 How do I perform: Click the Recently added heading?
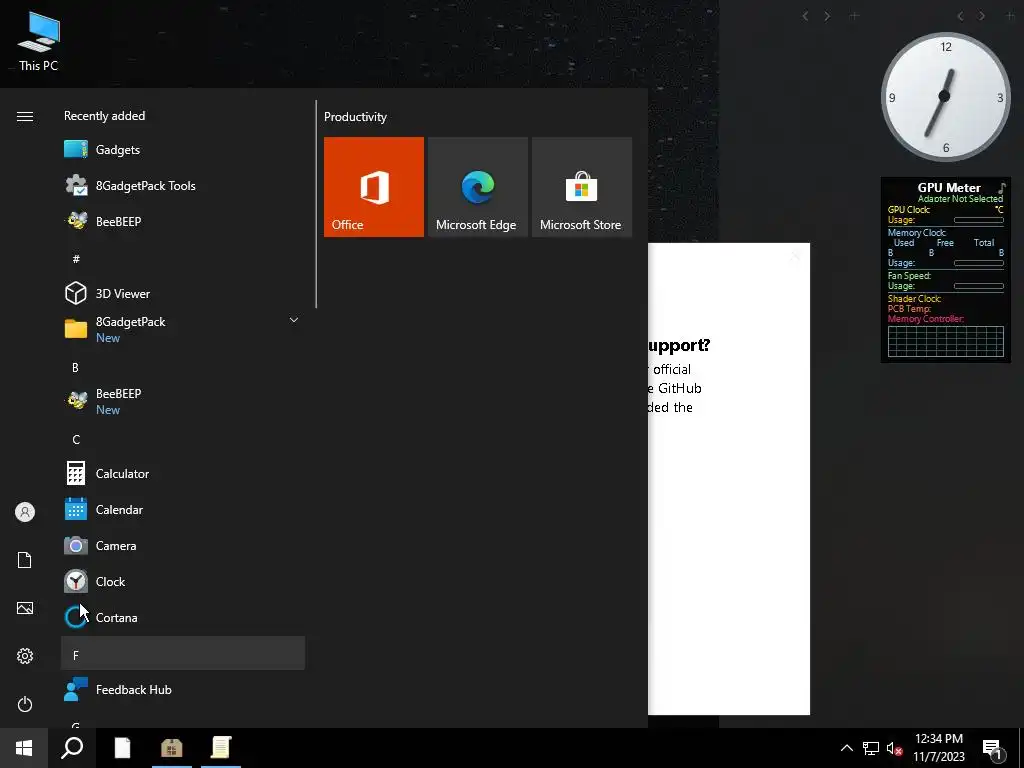click(104, 116)
